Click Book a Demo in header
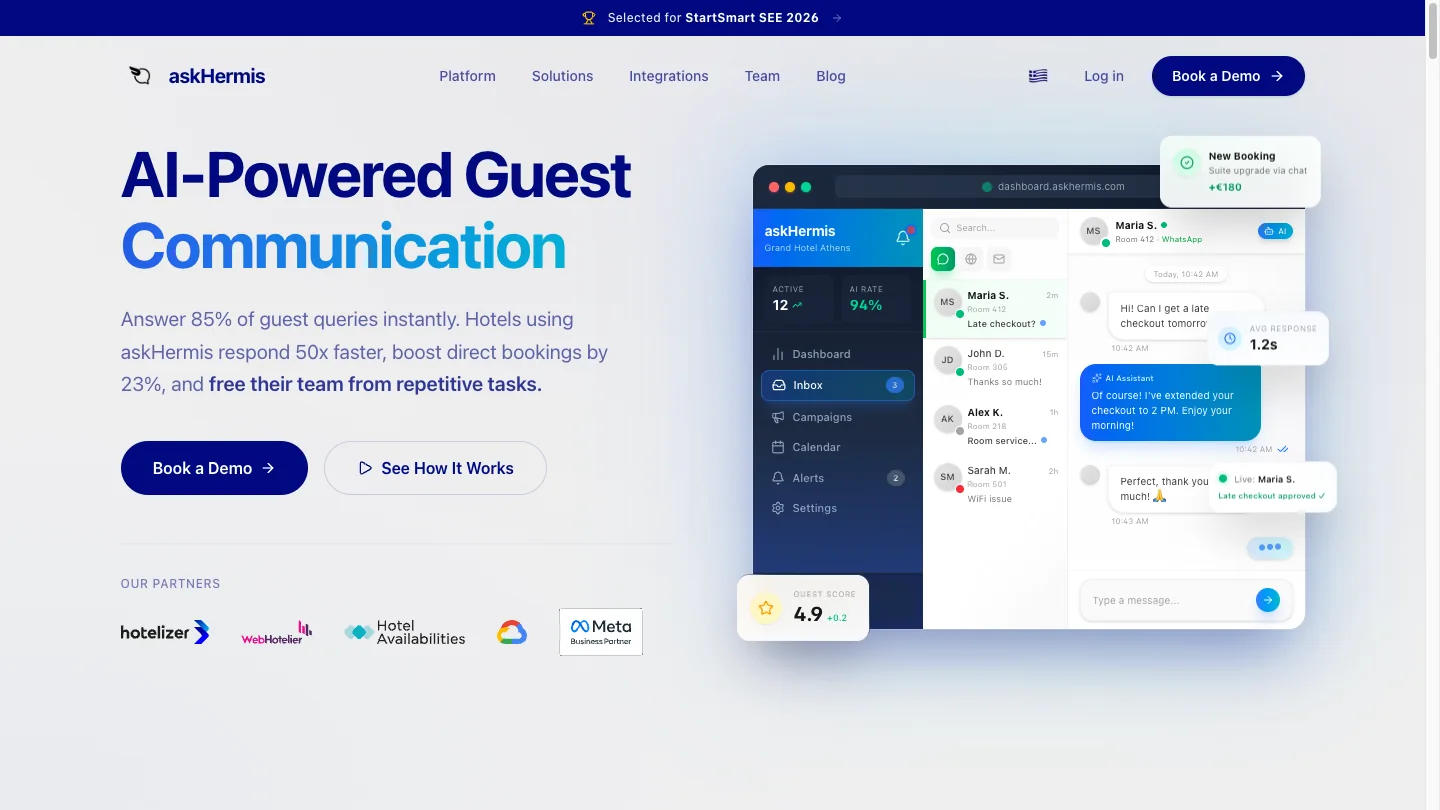The image size is (1440, 810). (1228, 76)
